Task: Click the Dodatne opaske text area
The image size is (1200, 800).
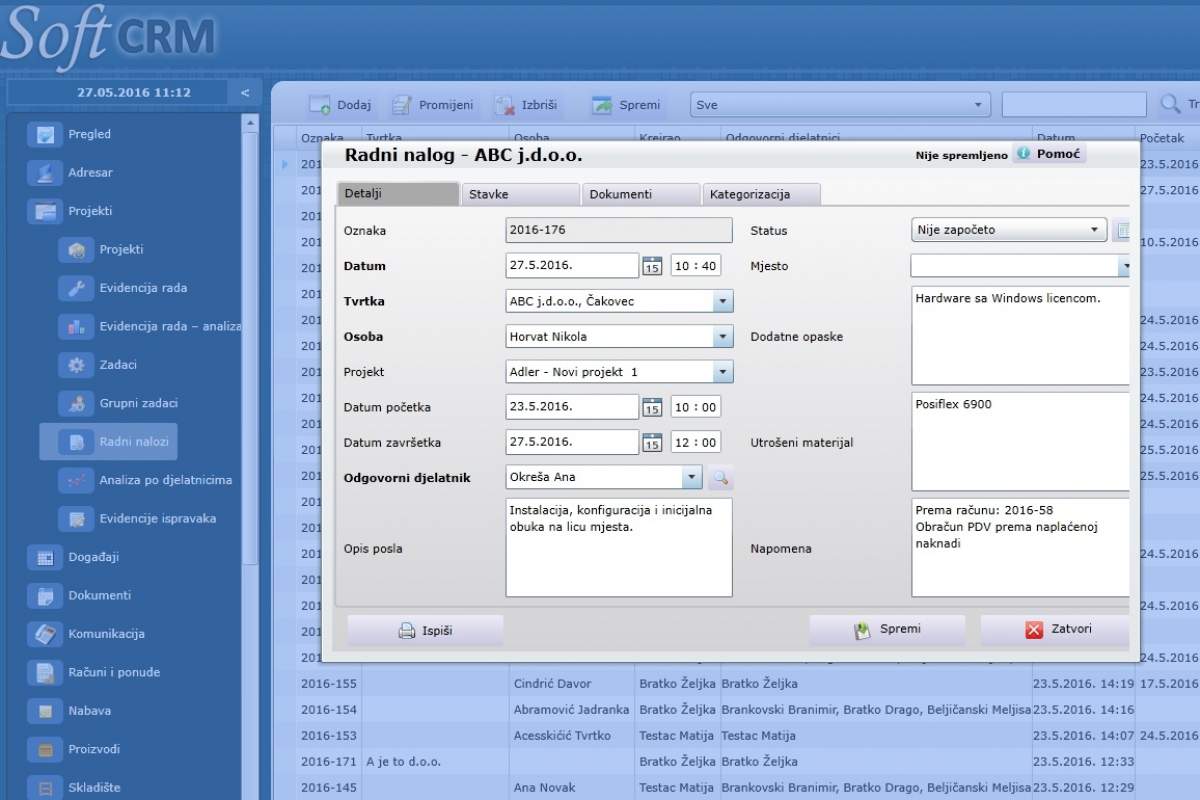Action: pyautogui.click(x=1021, y=336)
